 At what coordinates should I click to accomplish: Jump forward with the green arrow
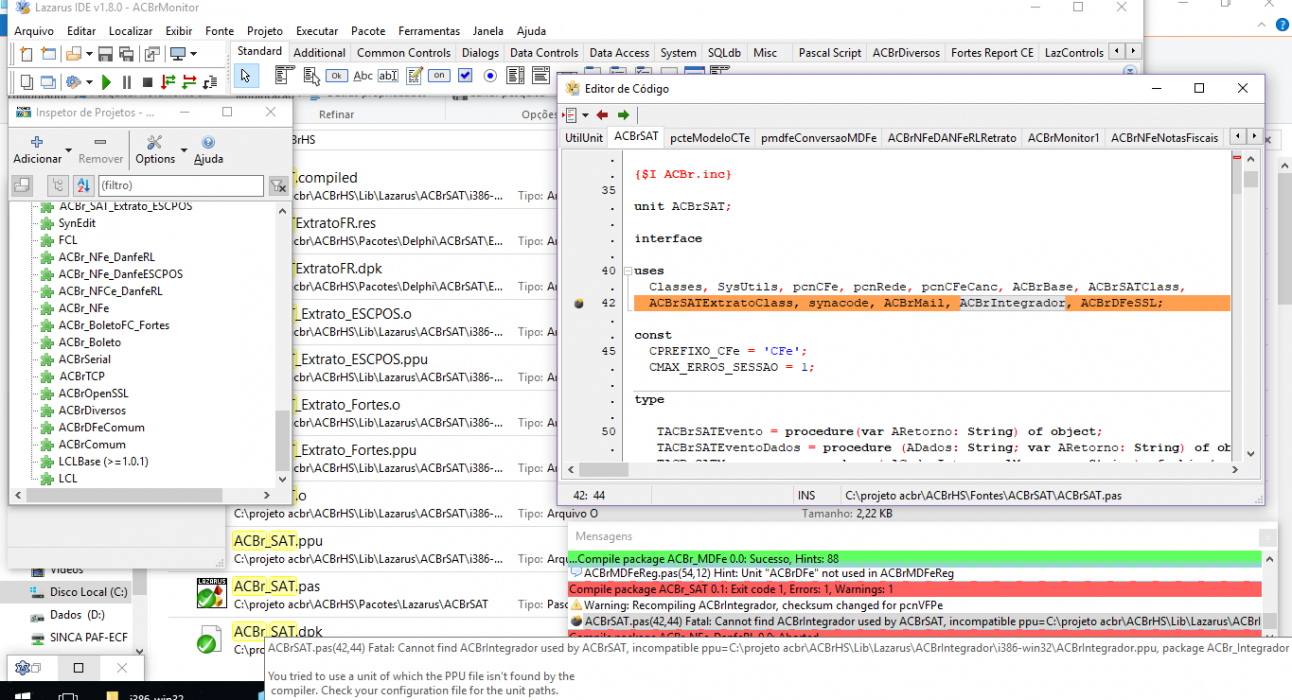pos(624,115)
